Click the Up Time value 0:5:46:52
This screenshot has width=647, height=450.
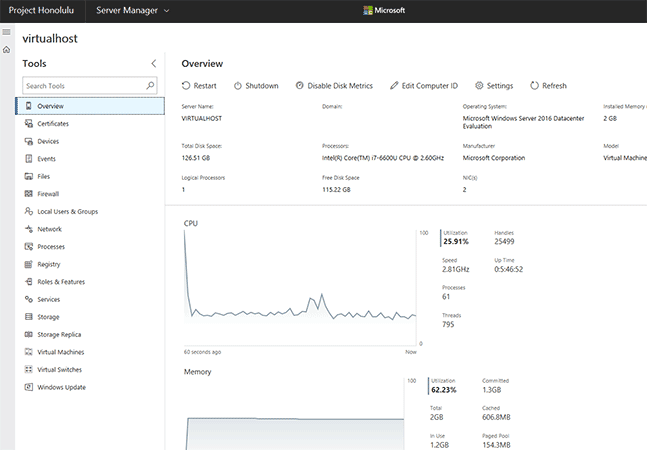tap(508, 269)
